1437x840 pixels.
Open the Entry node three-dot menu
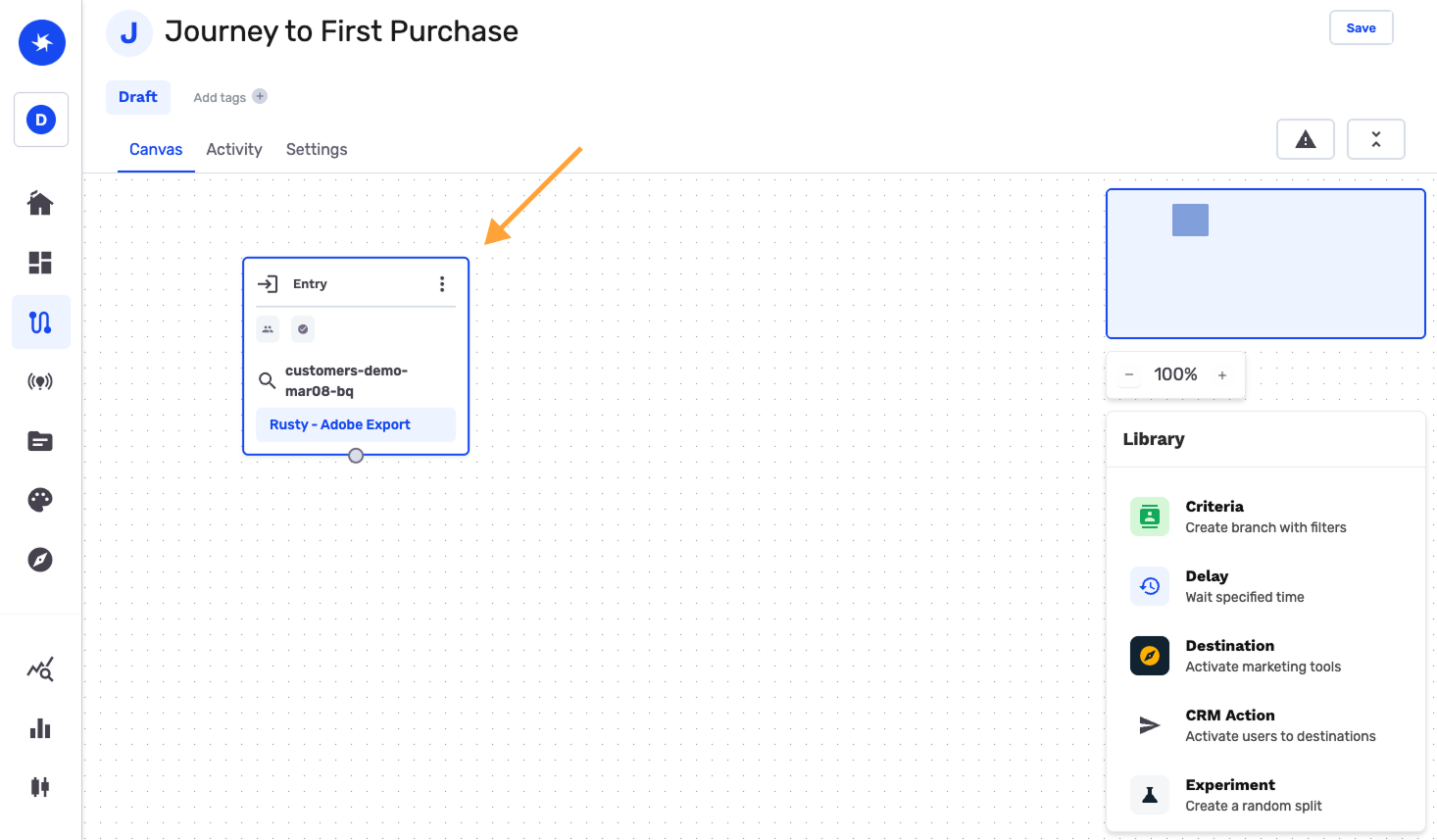[442, 284]
